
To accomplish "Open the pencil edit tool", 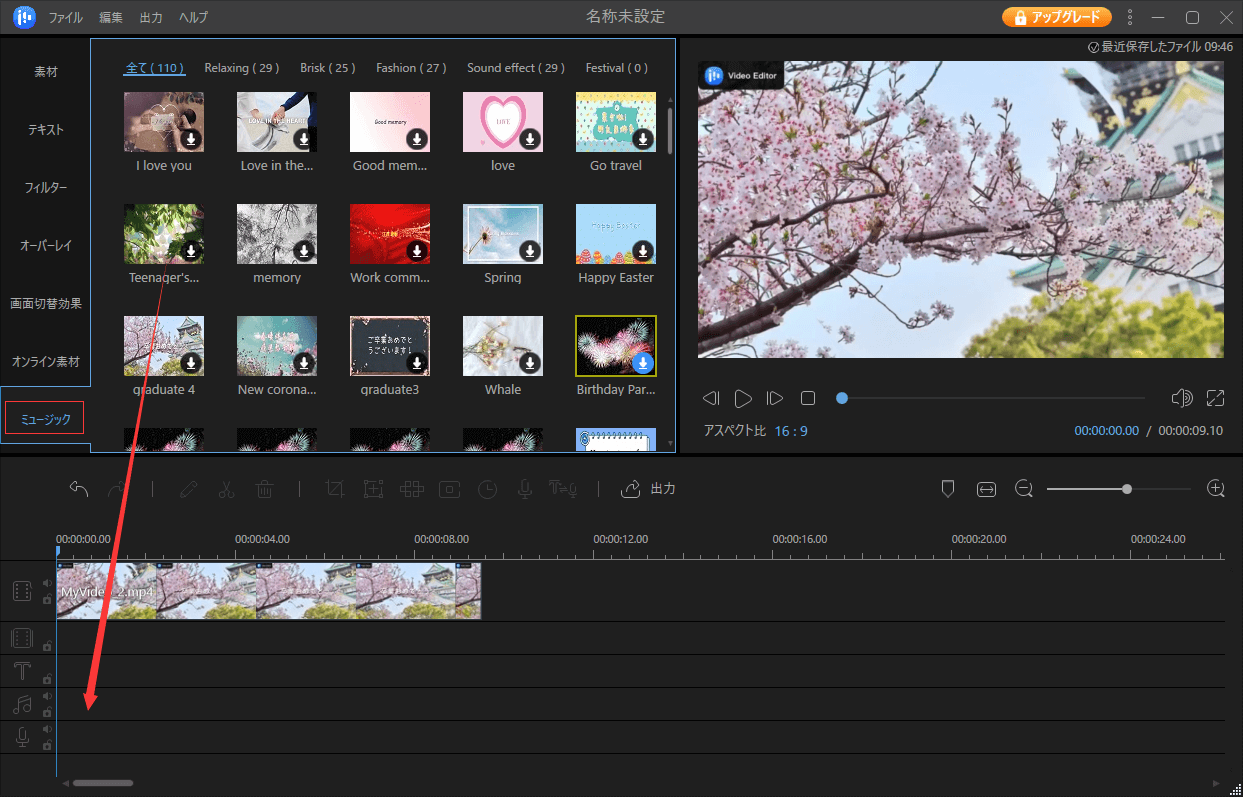I will [187, 489].
